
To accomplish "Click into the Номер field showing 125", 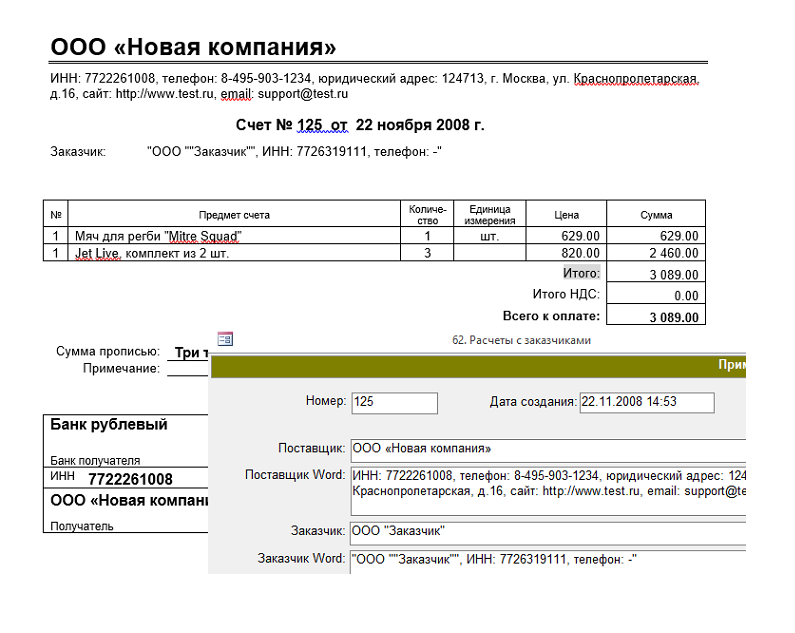I will [x=394, y=402].
